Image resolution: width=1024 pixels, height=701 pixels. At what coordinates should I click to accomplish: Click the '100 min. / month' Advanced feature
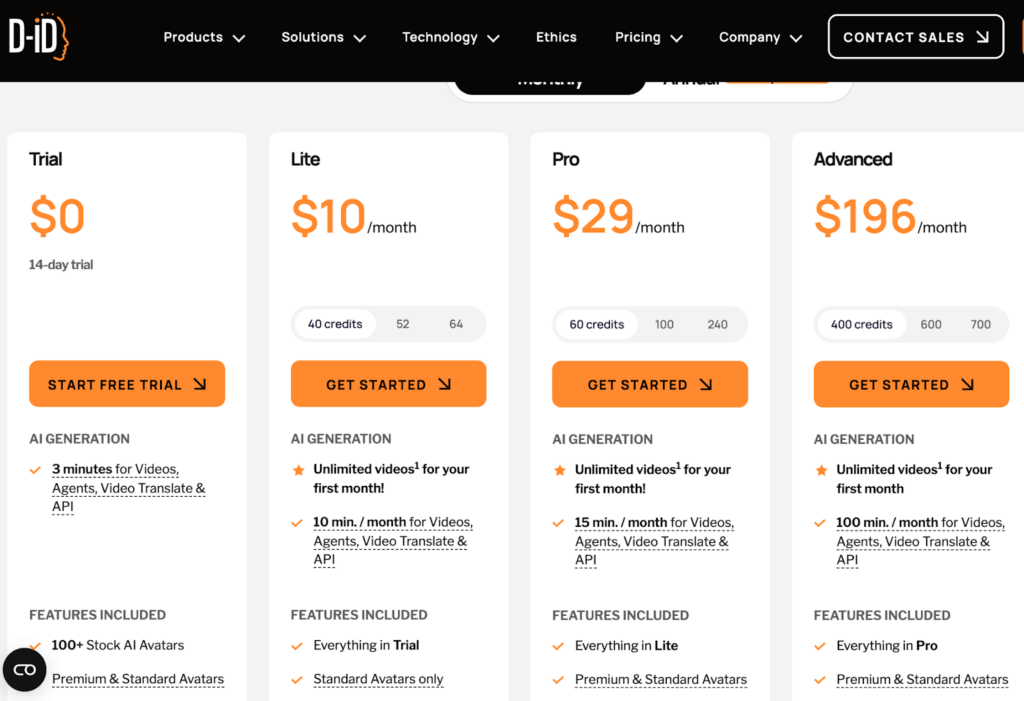pos(920,541)
